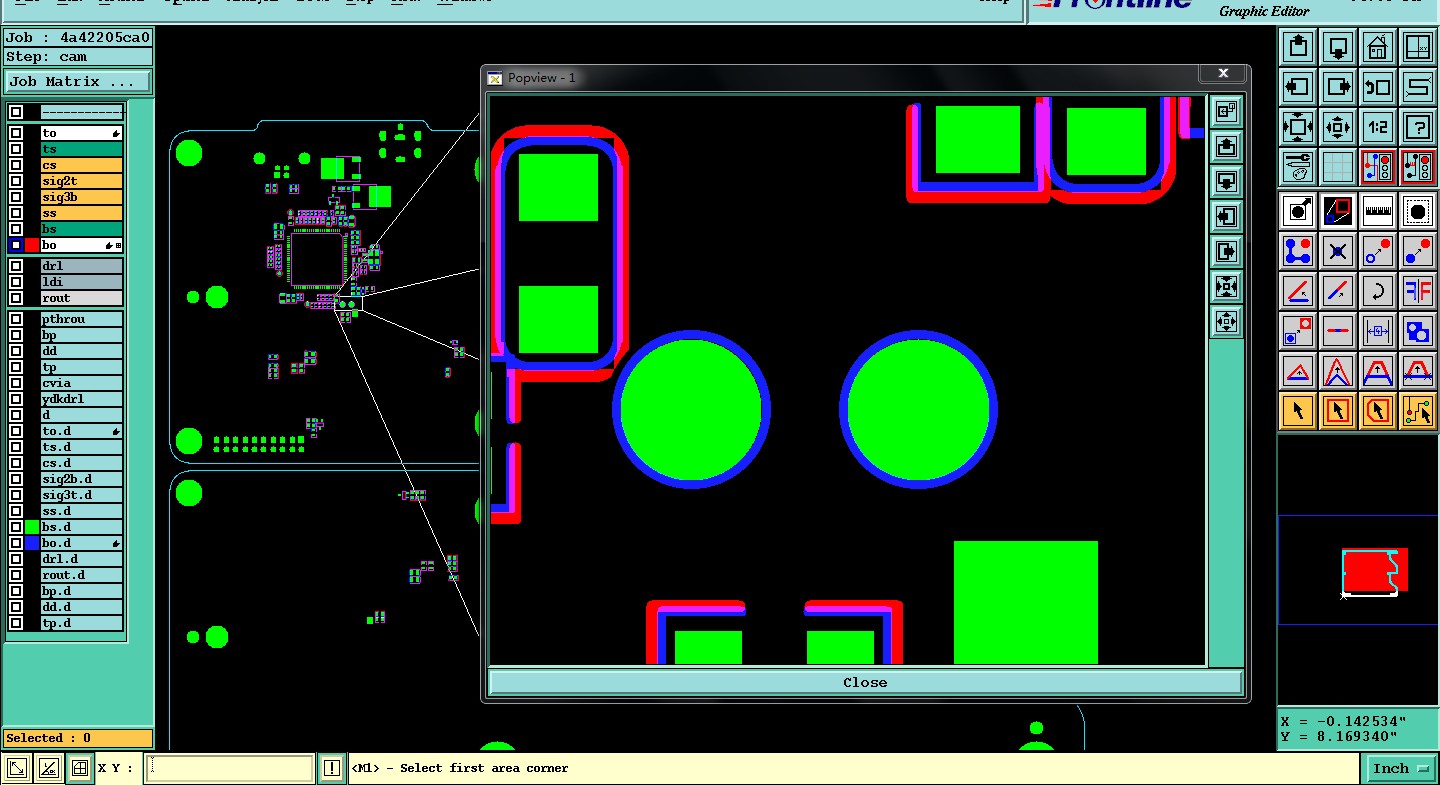Toggle the grid display icon
The height and width of the screenshot is (785, 1440).
coord(1338,166)
